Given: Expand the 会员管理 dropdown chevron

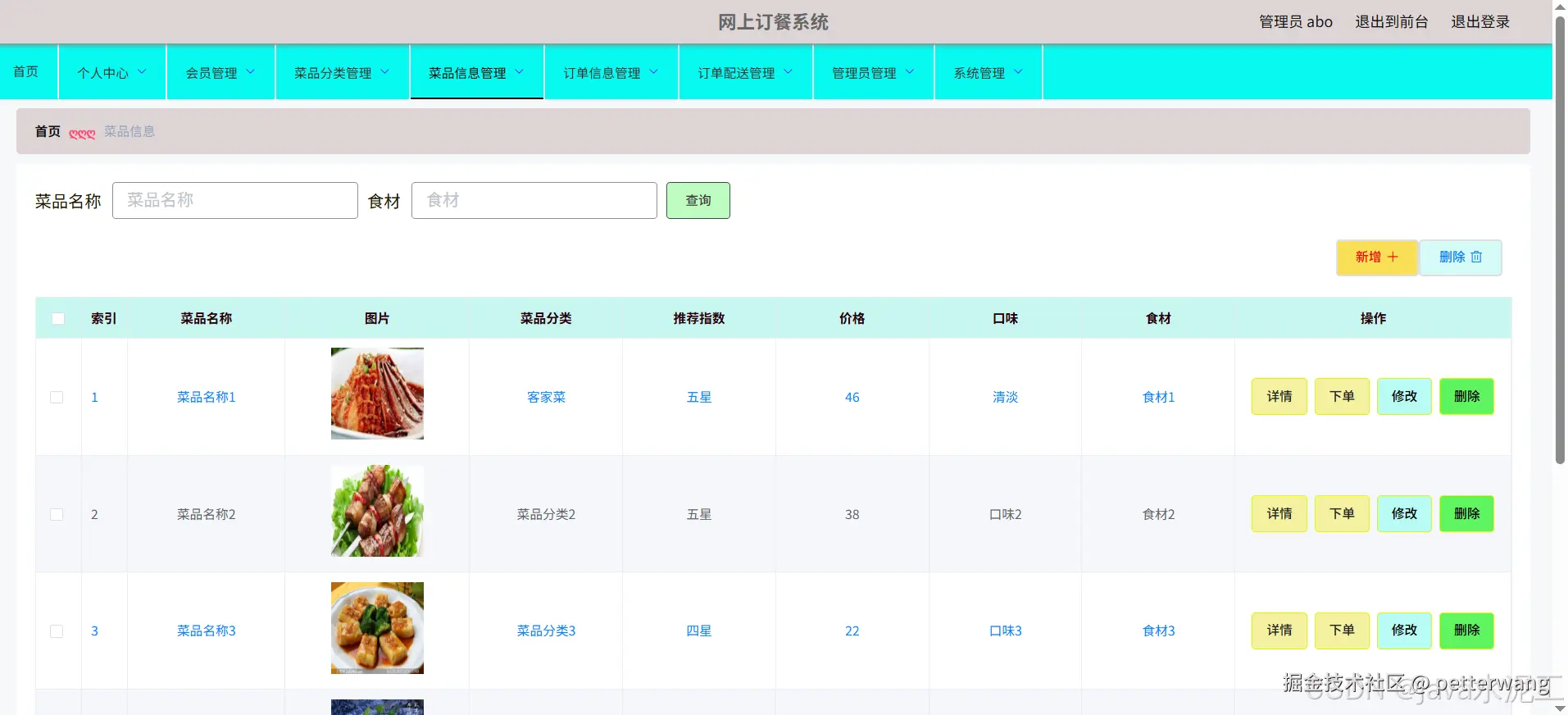Looking at the screenshot, I should (x=251, y=72).
